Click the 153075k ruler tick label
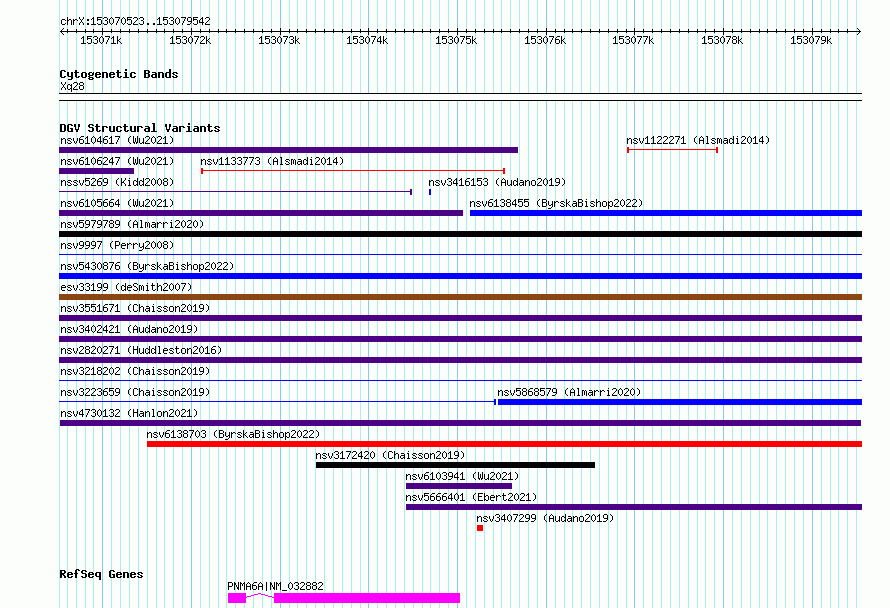Image resolution: width=890 pixels, height=608 pixels. (456, 40)
